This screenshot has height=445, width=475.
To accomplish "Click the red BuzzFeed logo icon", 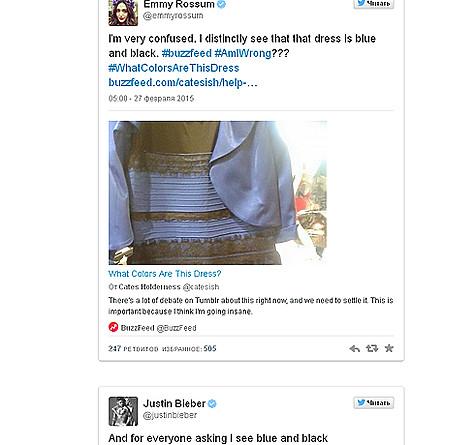I will click(x=113, y=327).
